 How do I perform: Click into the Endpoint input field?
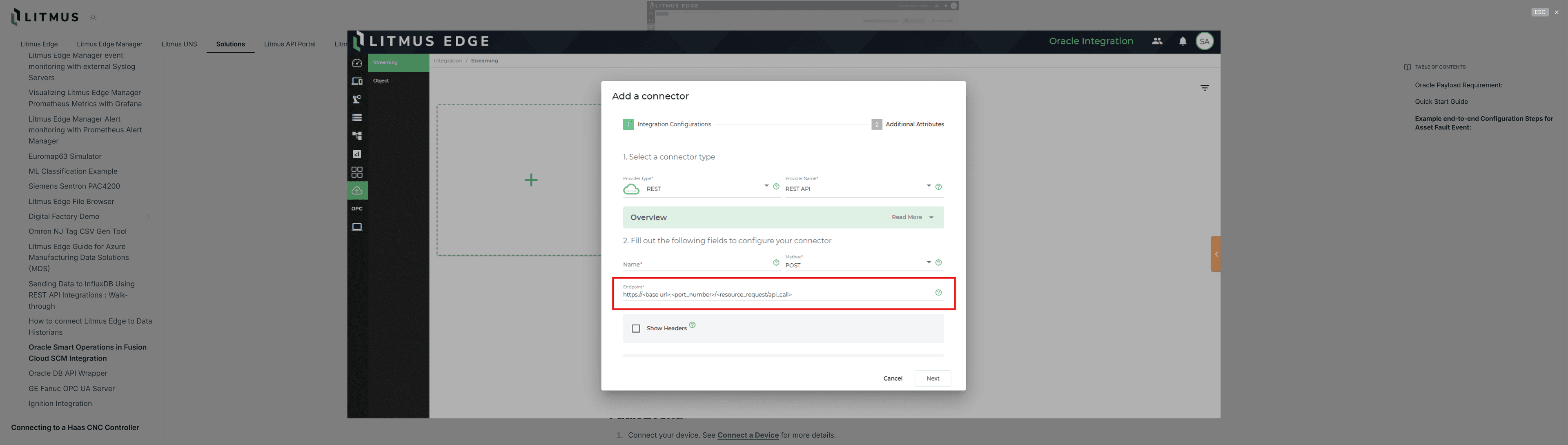[773, 295]
